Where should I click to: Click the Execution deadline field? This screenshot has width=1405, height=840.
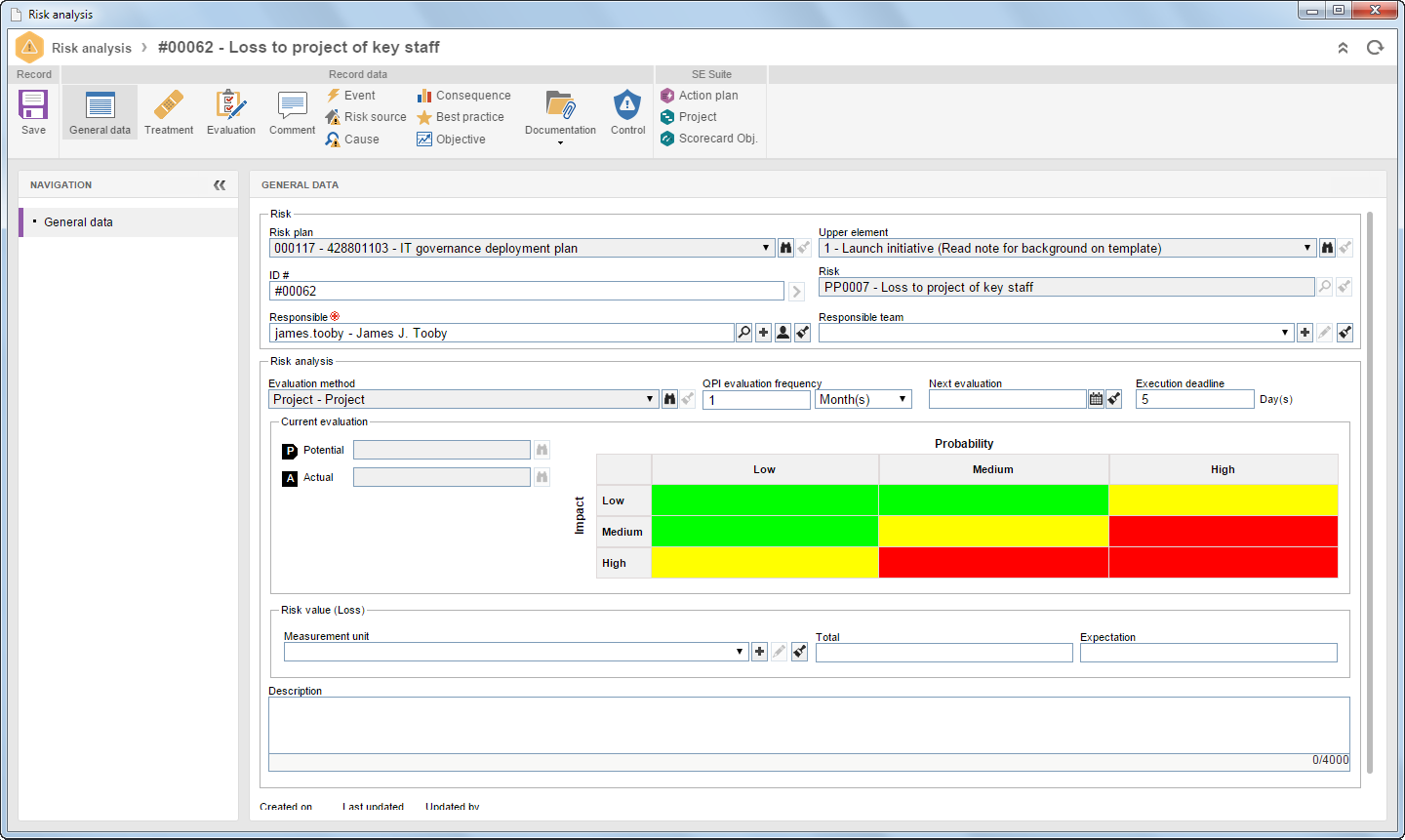tap(1195, 399)
